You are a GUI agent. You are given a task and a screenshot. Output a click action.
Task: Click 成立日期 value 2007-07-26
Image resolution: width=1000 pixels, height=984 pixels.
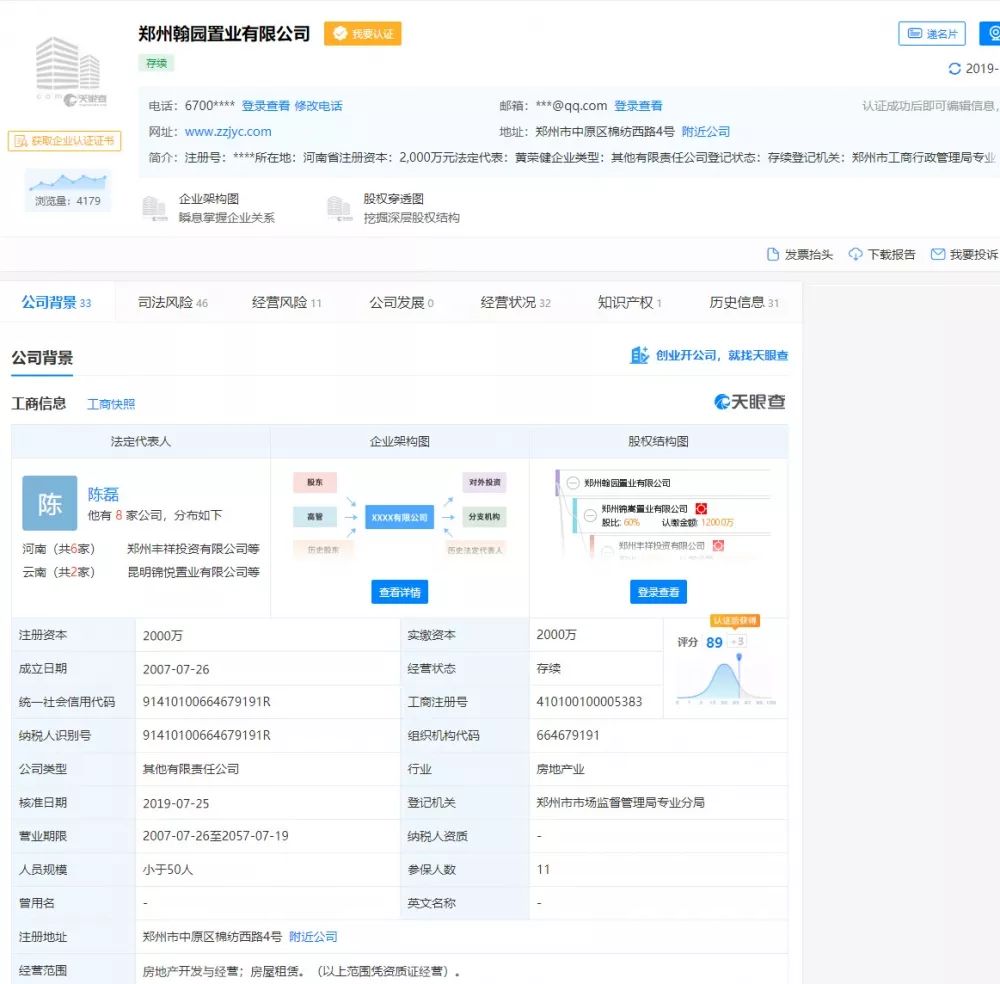[176, 670]
